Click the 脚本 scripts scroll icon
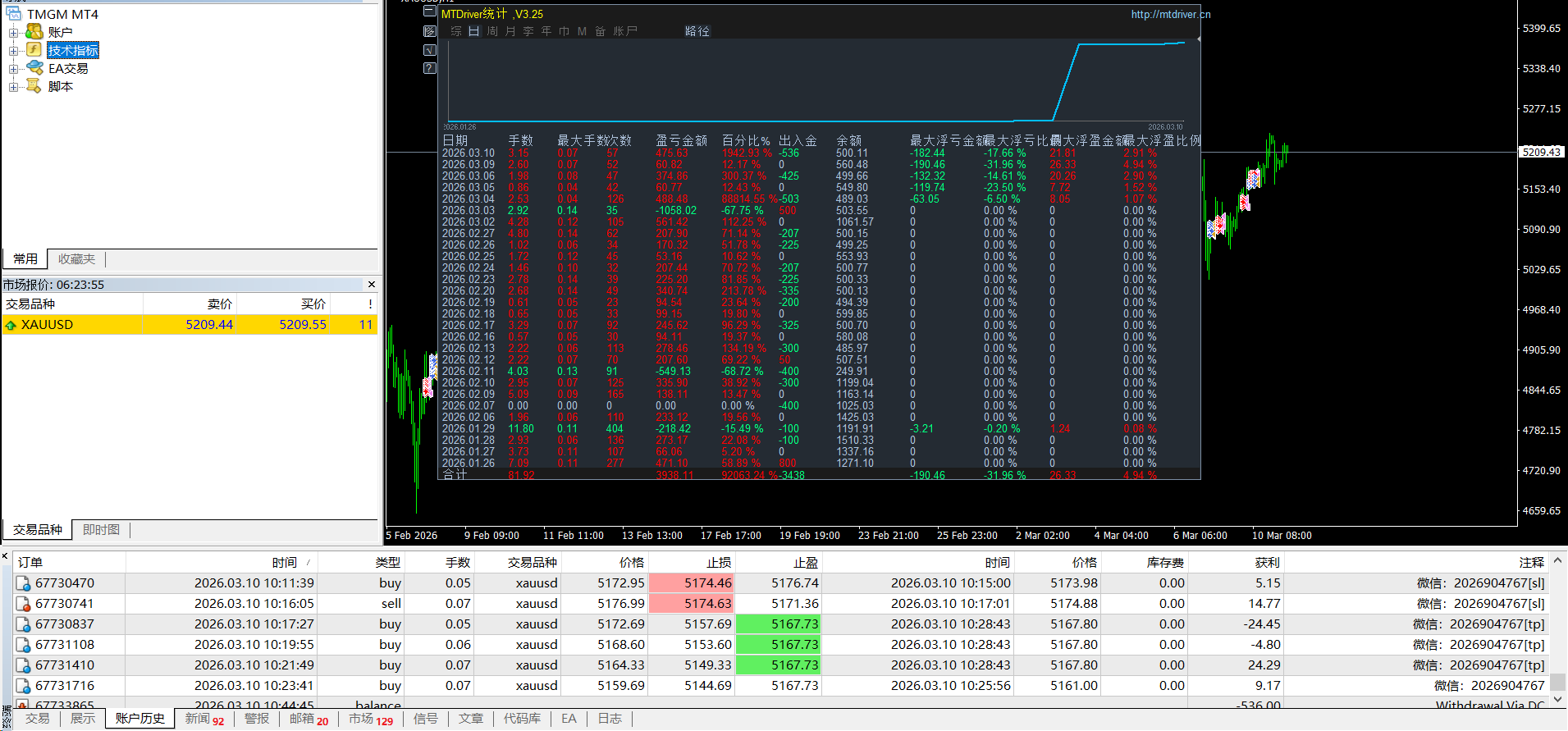1568x731 pixels. tap(34, 86)
